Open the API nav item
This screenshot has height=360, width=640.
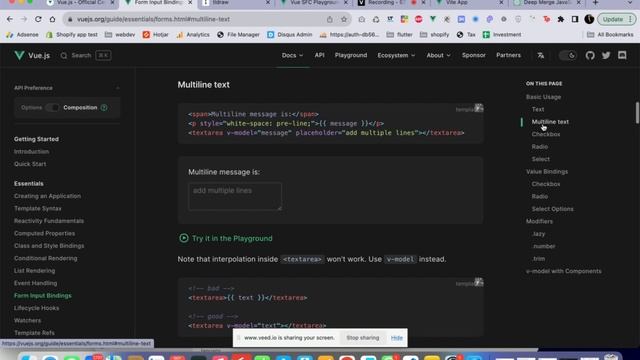(320, 55)
